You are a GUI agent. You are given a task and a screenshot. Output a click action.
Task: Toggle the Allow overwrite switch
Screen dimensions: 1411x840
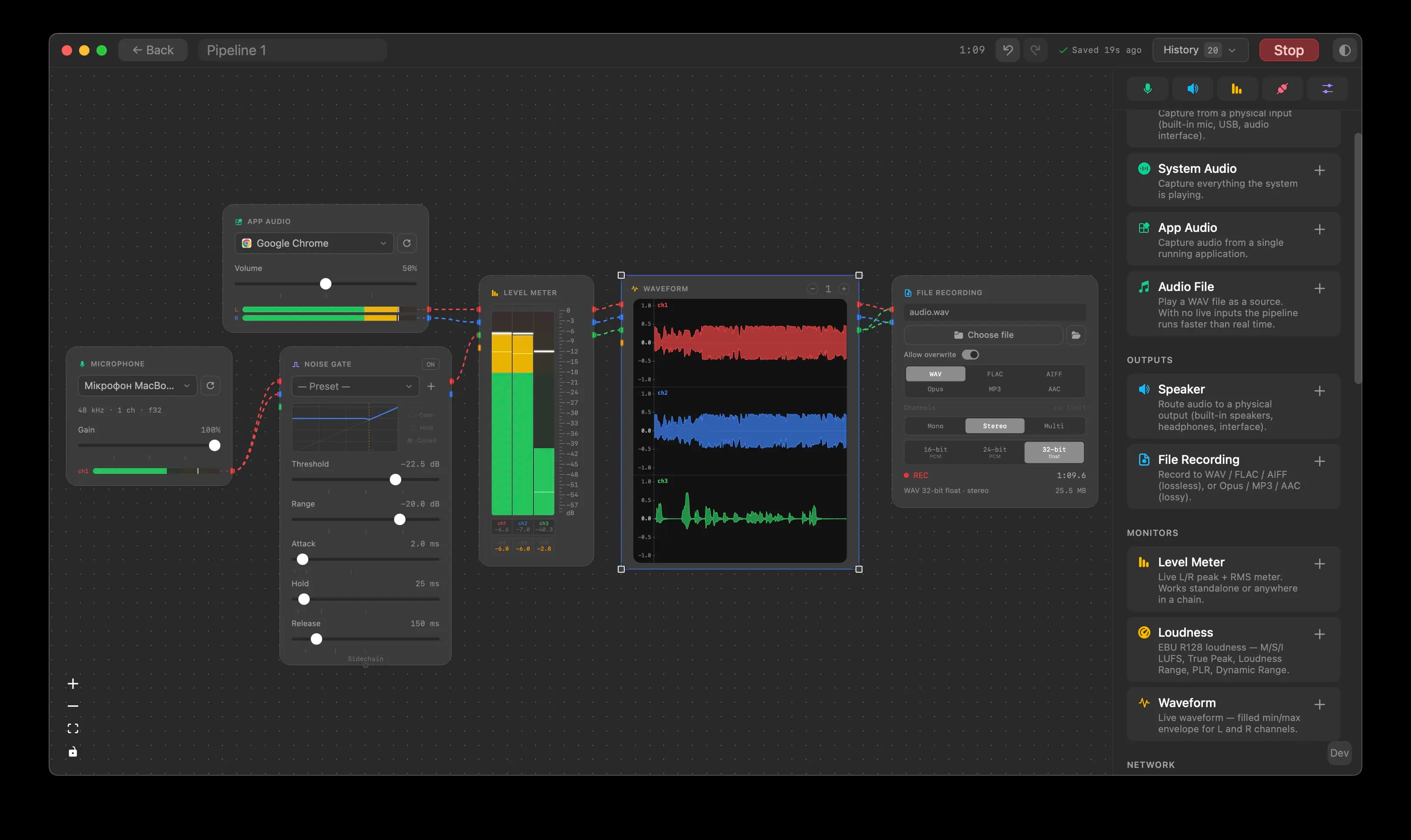(x=970, y=355)
